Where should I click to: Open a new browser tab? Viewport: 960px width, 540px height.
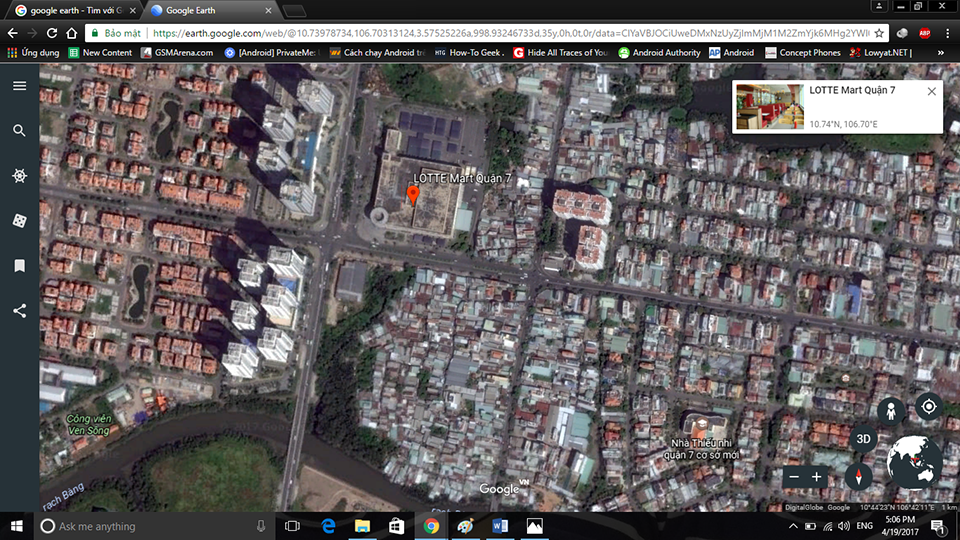click(294, 10)
